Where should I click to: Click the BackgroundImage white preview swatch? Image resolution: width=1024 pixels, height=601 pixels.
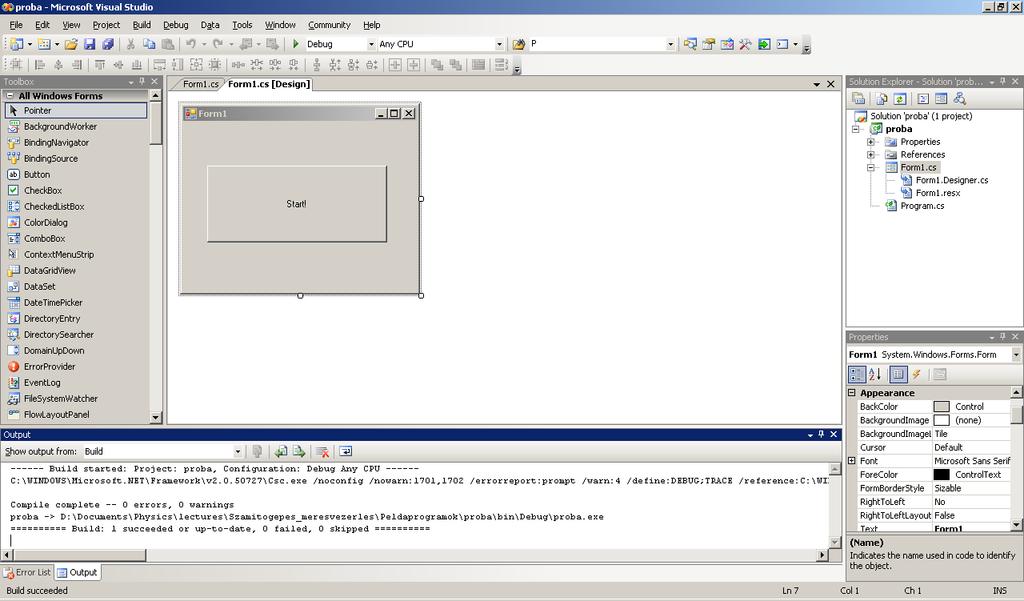click(x=941, y=420)
